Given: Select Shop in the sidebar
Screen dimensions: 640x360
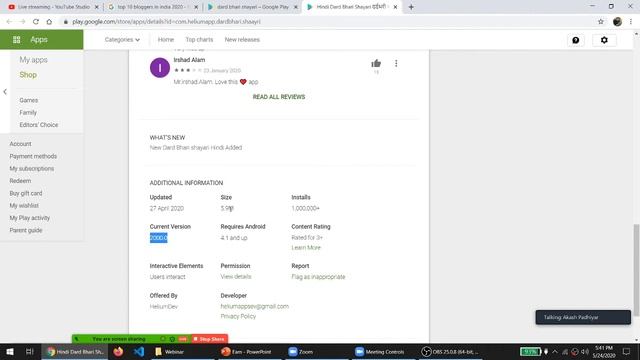Looking at the screenshot, I should coord(28,75).
